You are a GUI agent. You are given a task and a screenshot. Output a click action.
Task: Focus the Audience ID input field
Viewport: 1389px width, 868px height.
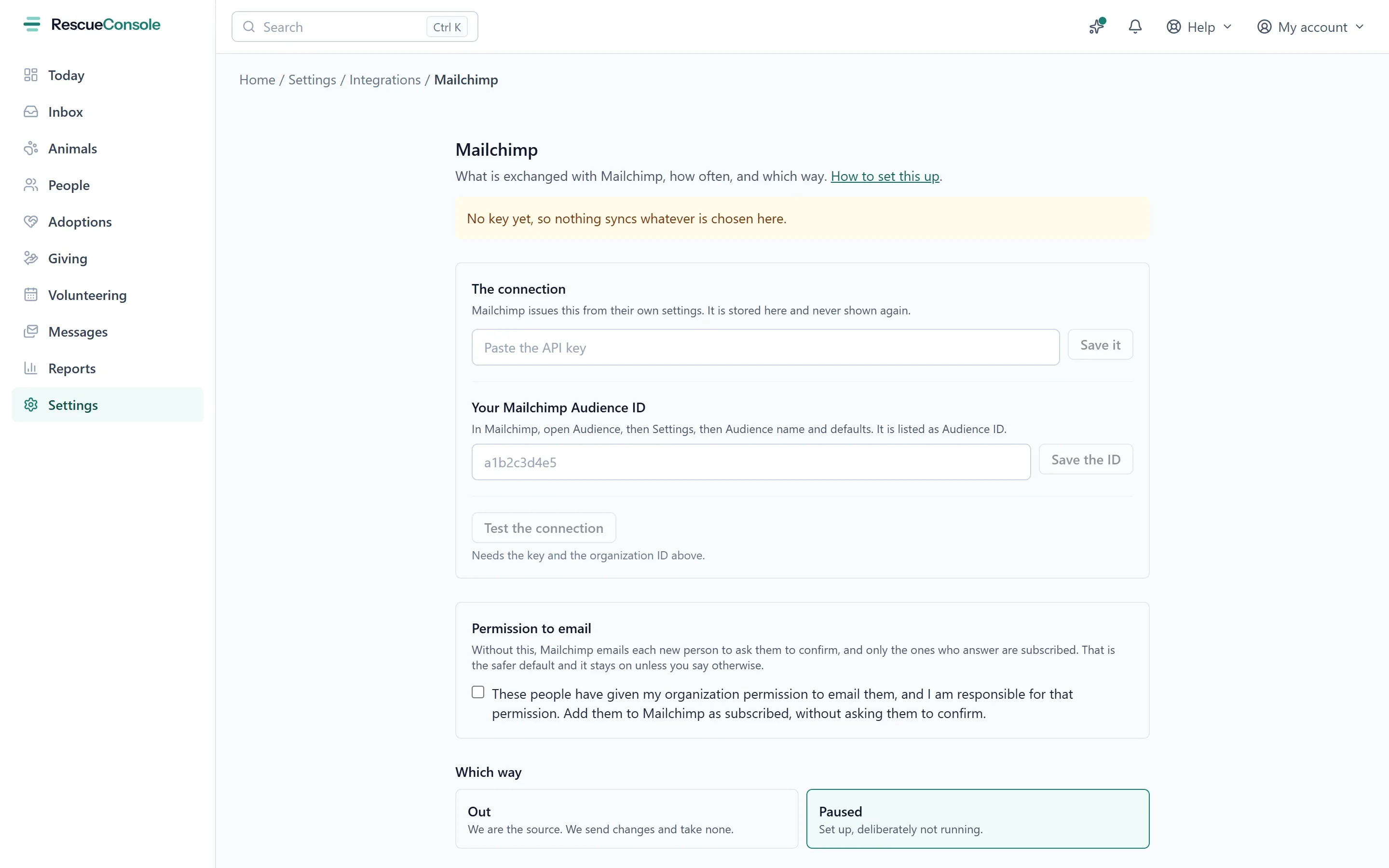pos(751,462)
